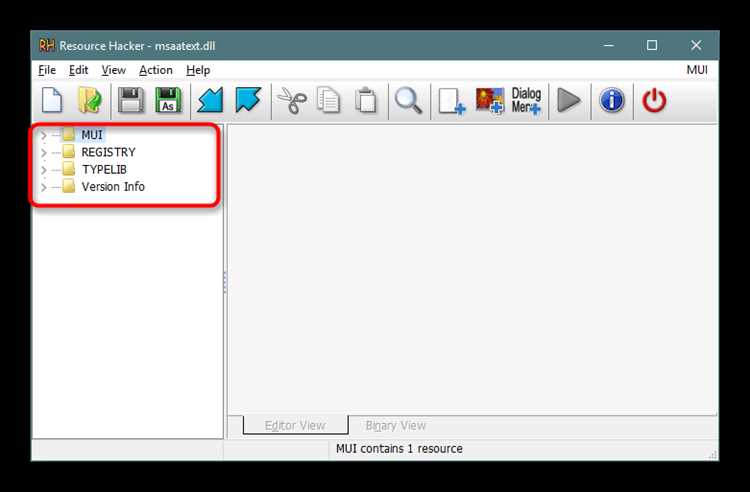The height and width of the screenshot is (492, 750).
Task: Click the Cut scissors icon
Action: click(x=292, y=101)
